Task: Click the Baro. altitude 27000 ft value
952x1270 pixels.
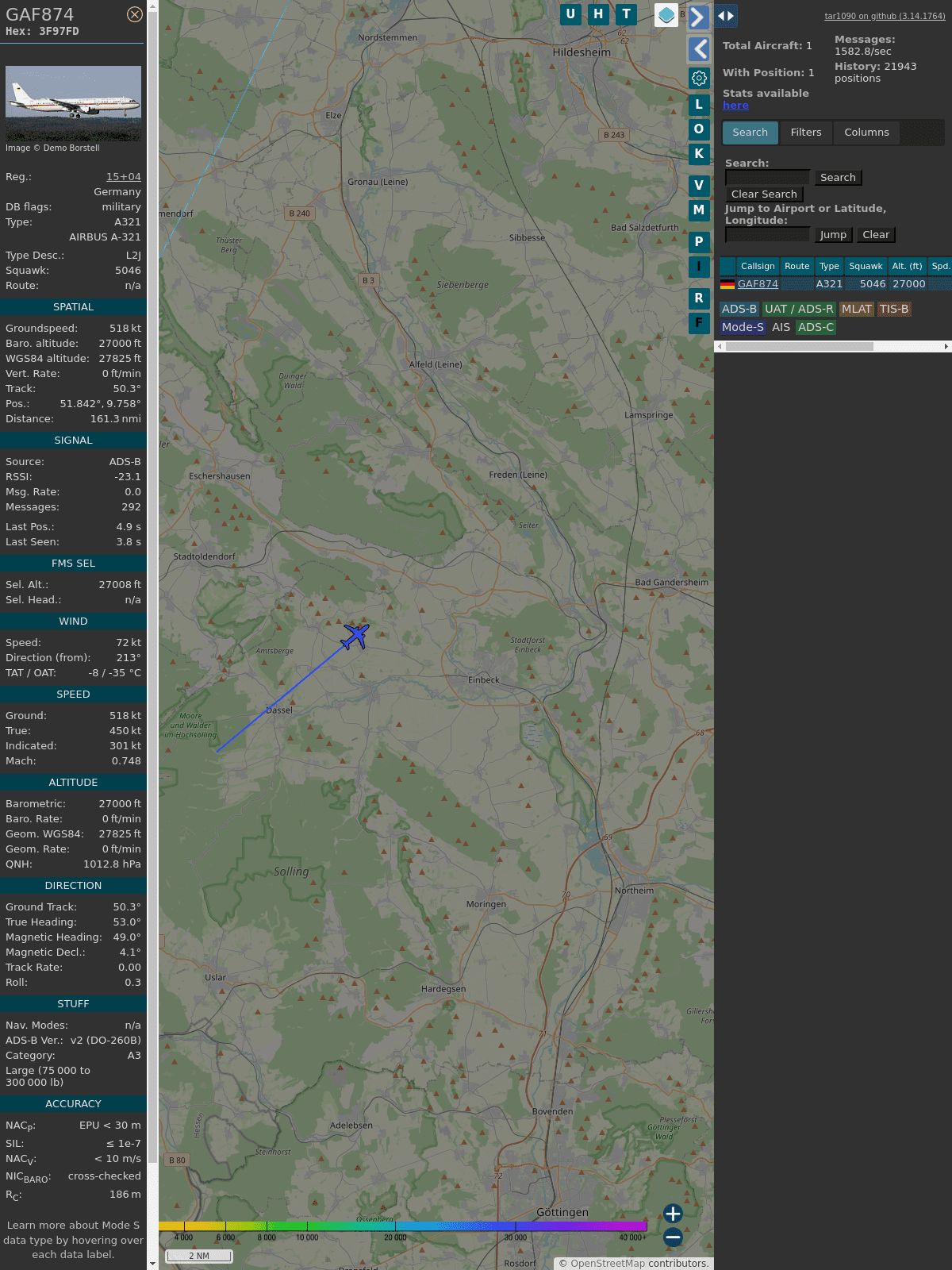Action: pos(120,344)
